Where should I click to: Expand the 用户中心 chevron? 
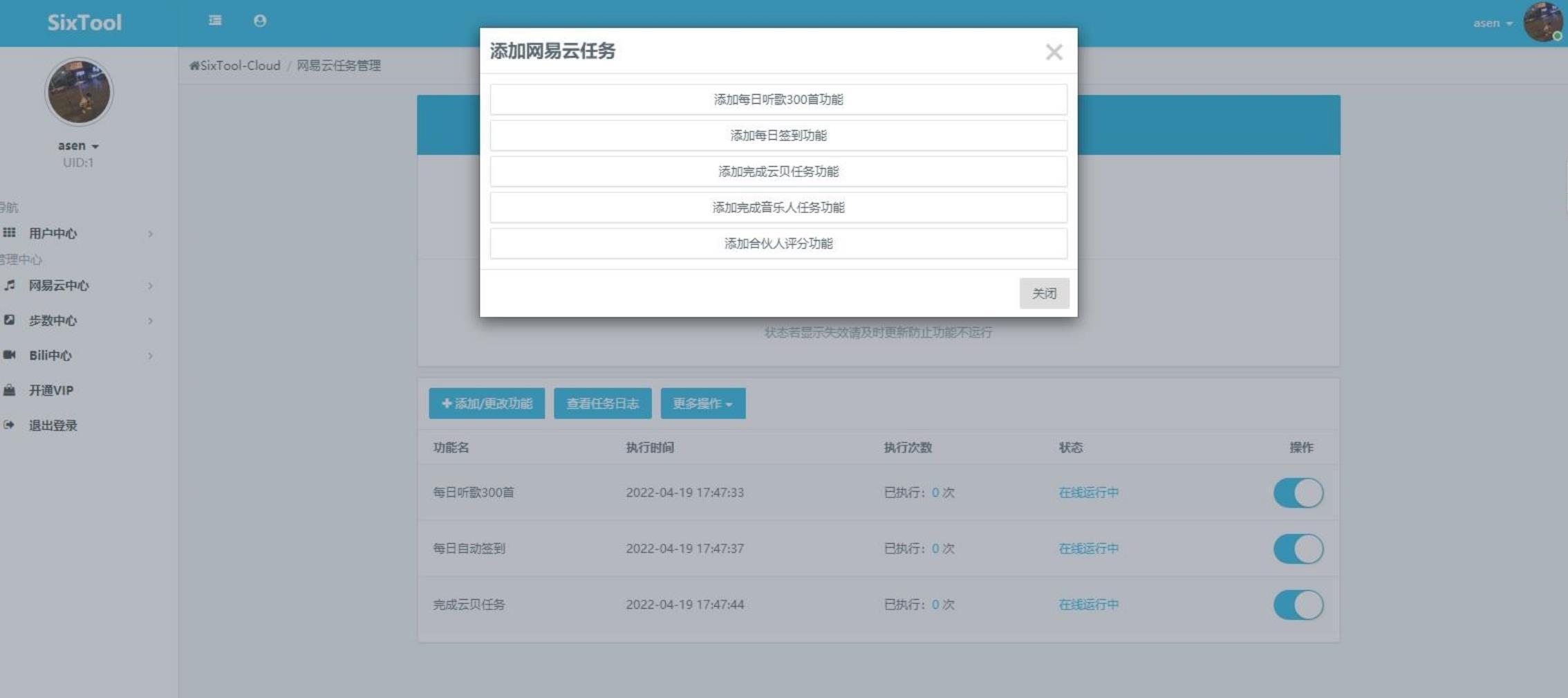[x=150, y=234]
